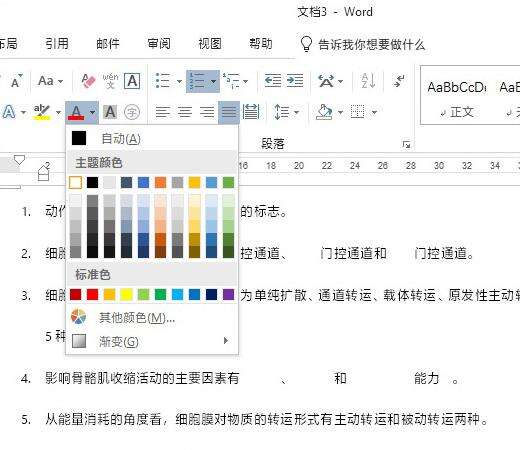Click the Clear All Formatting eraser icon
This screenshot has height=450, width=520.
88,81
